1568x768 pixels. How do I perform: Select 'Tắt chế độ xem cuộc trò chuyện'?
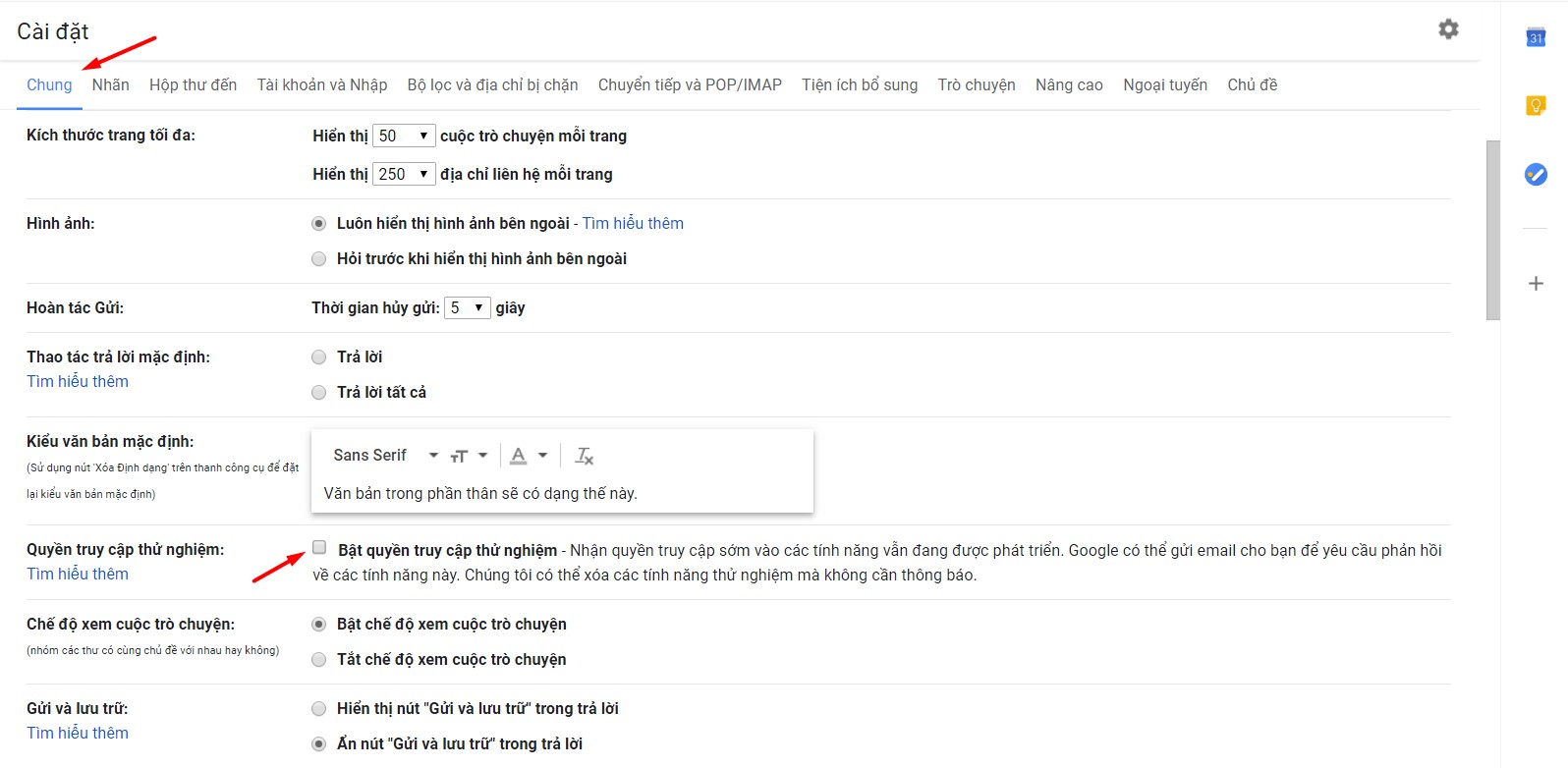318,660
